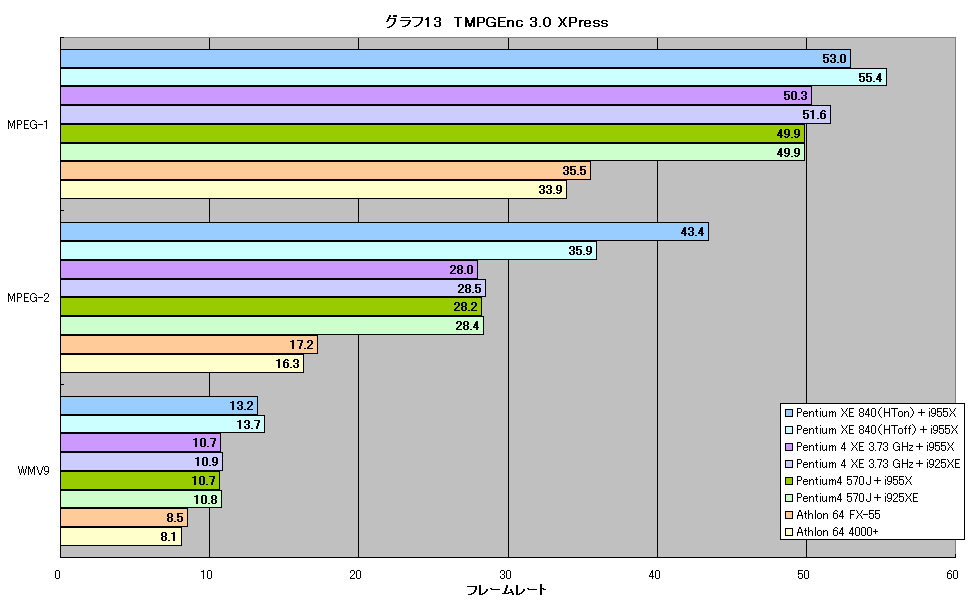Click the yellow legend swatch for Athlon 64 4000+
Image resolution: width=970 pixels, height=604 pixels.
point(789,532)
